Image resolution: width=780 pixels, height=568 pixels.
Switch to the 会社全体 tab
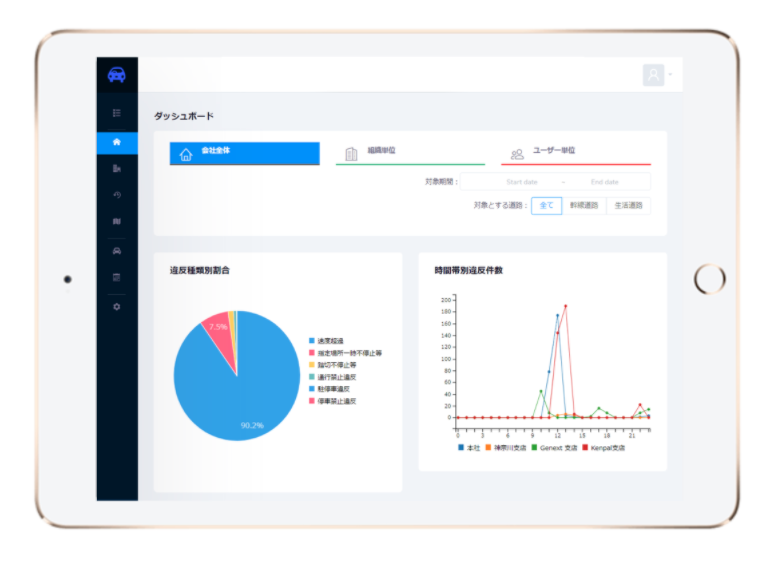pyautogui.click(x=244, y=153)
